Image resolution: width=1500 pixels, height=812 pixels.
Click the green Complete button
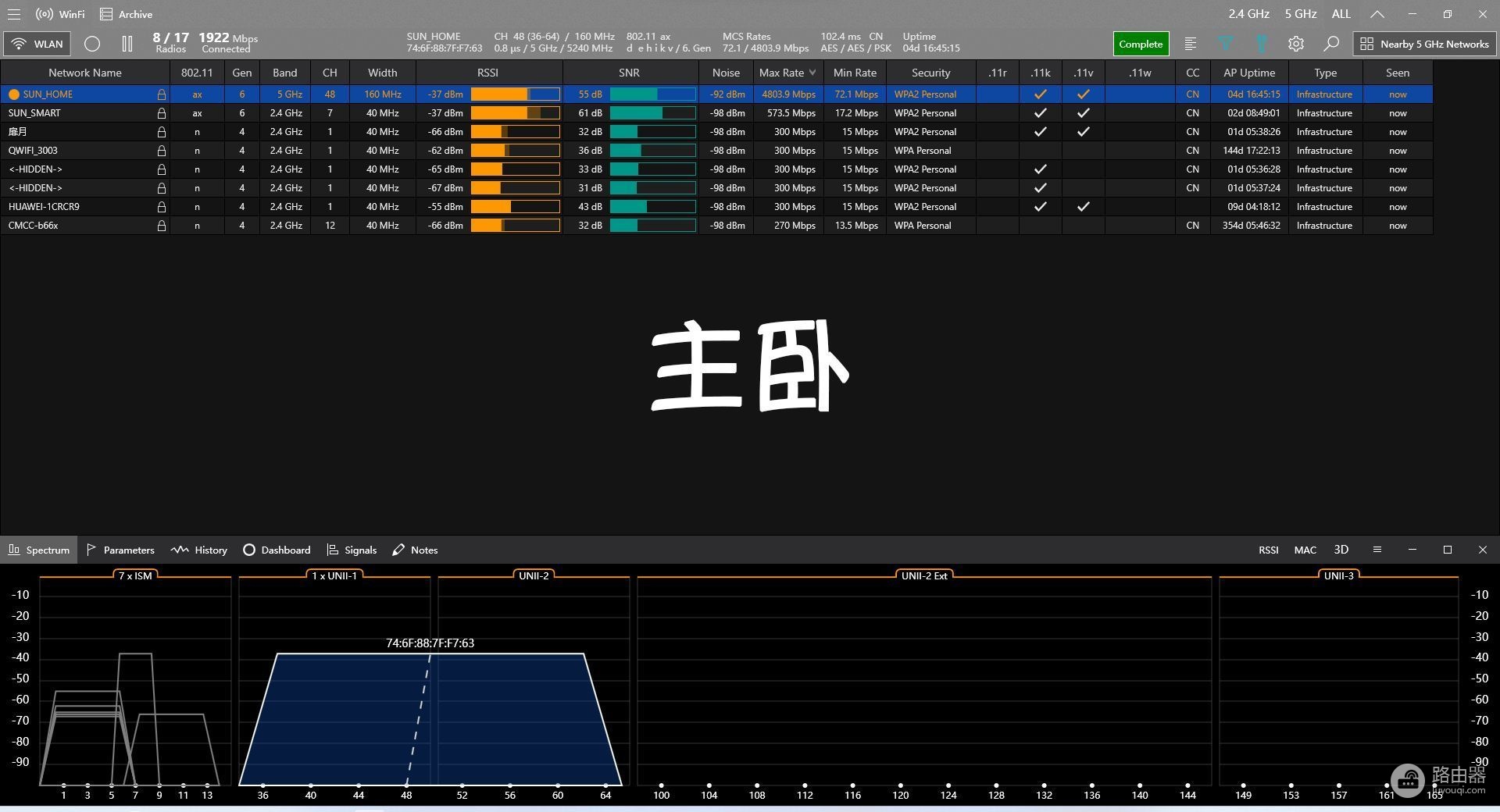click(x=1141, y=44)
